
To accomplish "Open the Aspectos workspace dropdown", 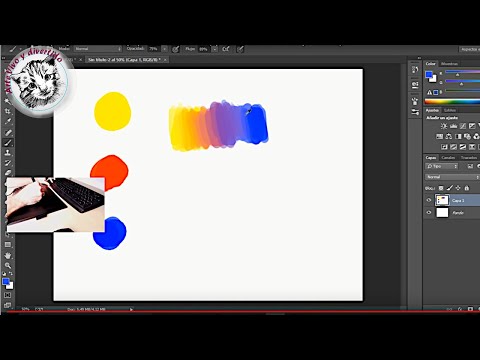I will point(470,49).
